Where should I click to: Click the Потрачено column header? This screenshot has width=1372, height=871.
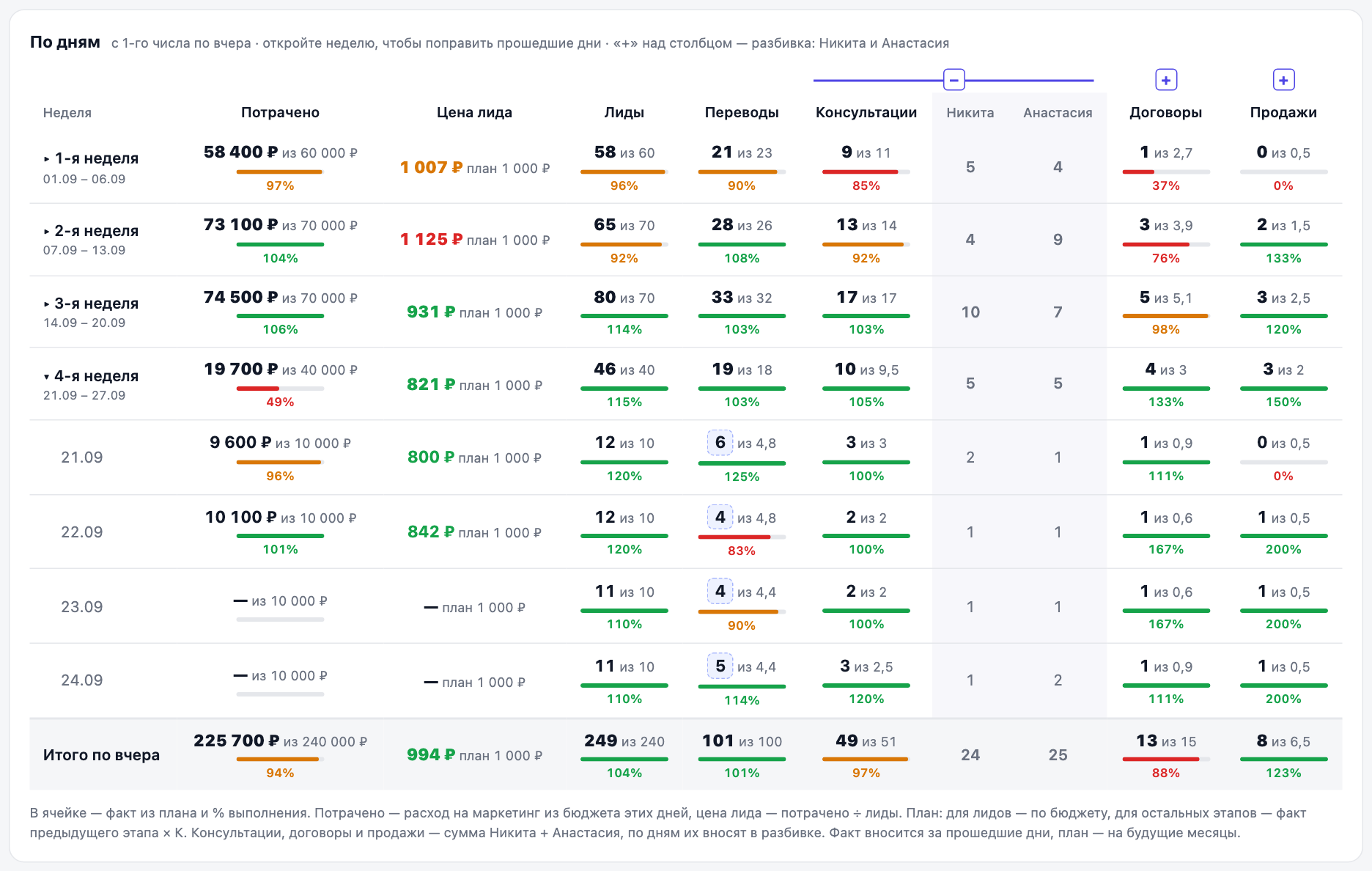pyautogui.click(x=280, y=112)
